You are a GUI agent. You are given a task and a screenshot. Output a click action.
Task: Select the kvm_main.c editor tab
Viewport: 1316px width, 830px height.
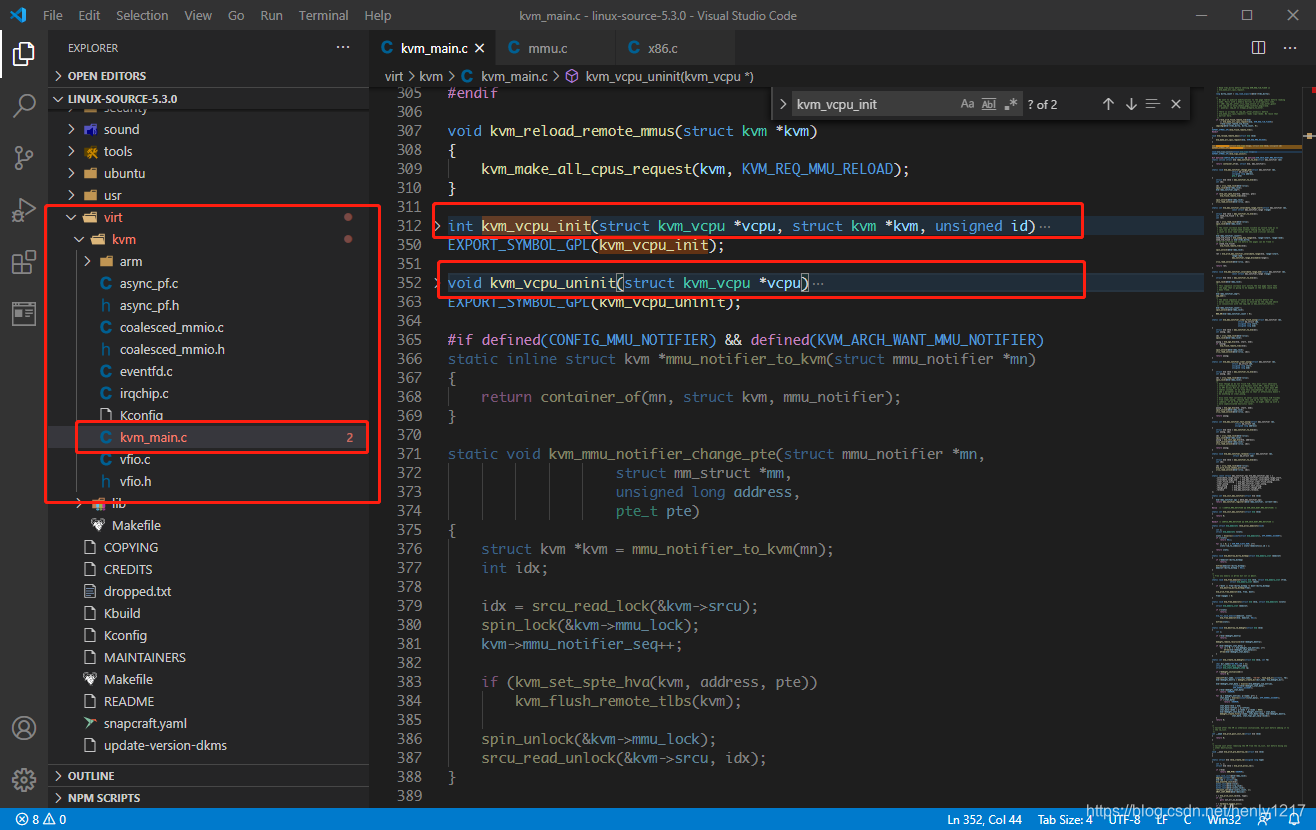point(433,48)
